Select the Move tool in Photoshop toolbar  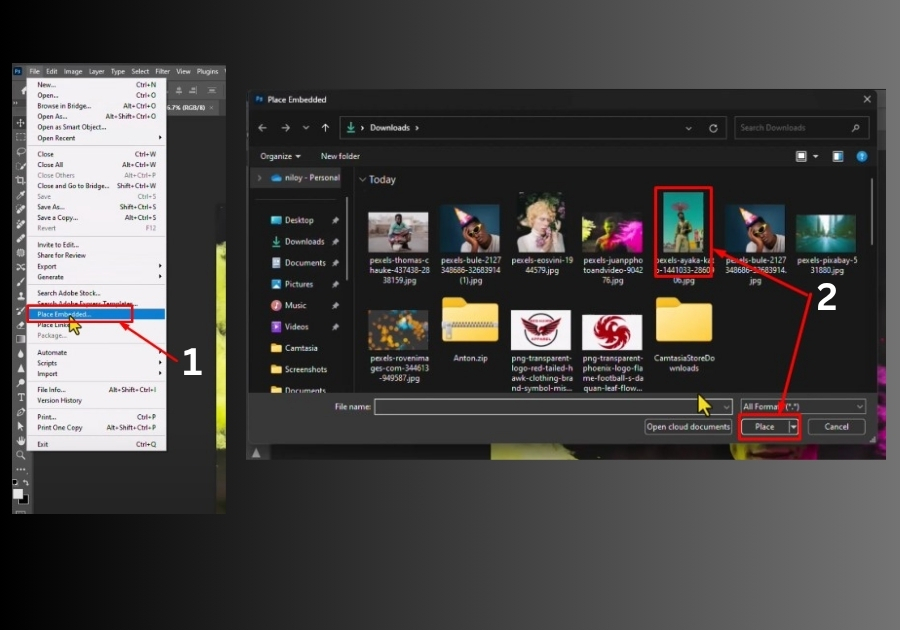21,123
